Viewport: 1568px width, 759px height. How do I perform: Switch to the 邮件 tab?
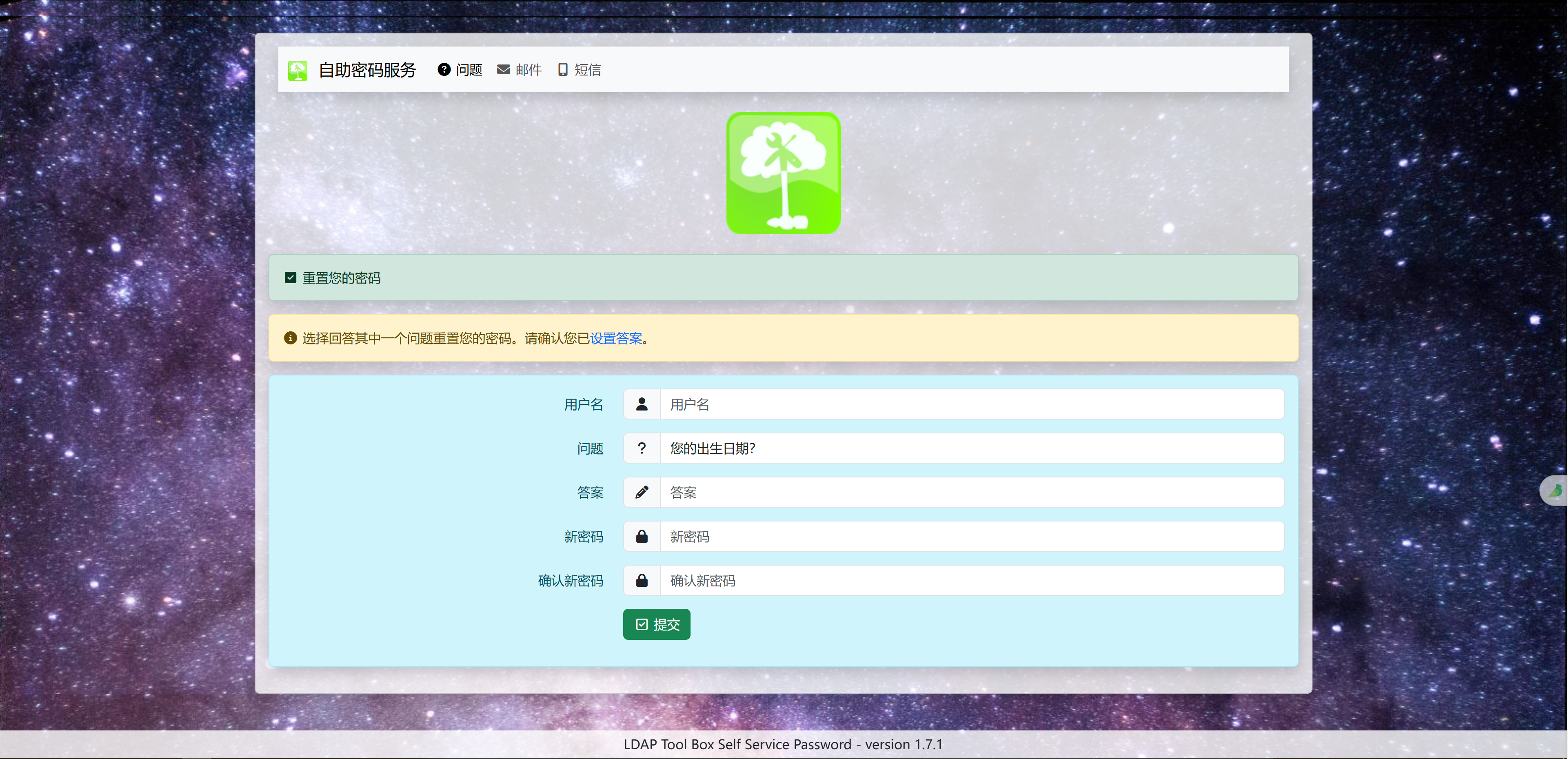pyautogui.click(x=519, y=70)
